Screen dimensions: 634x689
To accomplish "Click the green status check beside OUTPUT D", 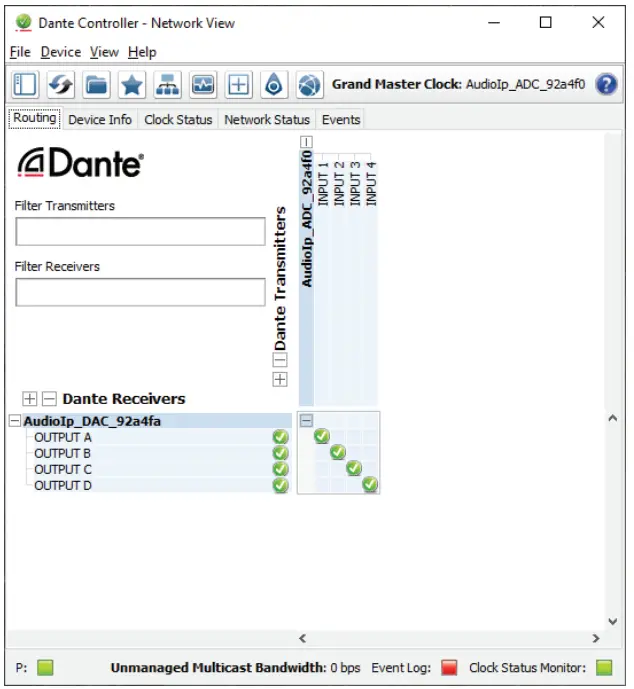I will [x=280, y=486].
